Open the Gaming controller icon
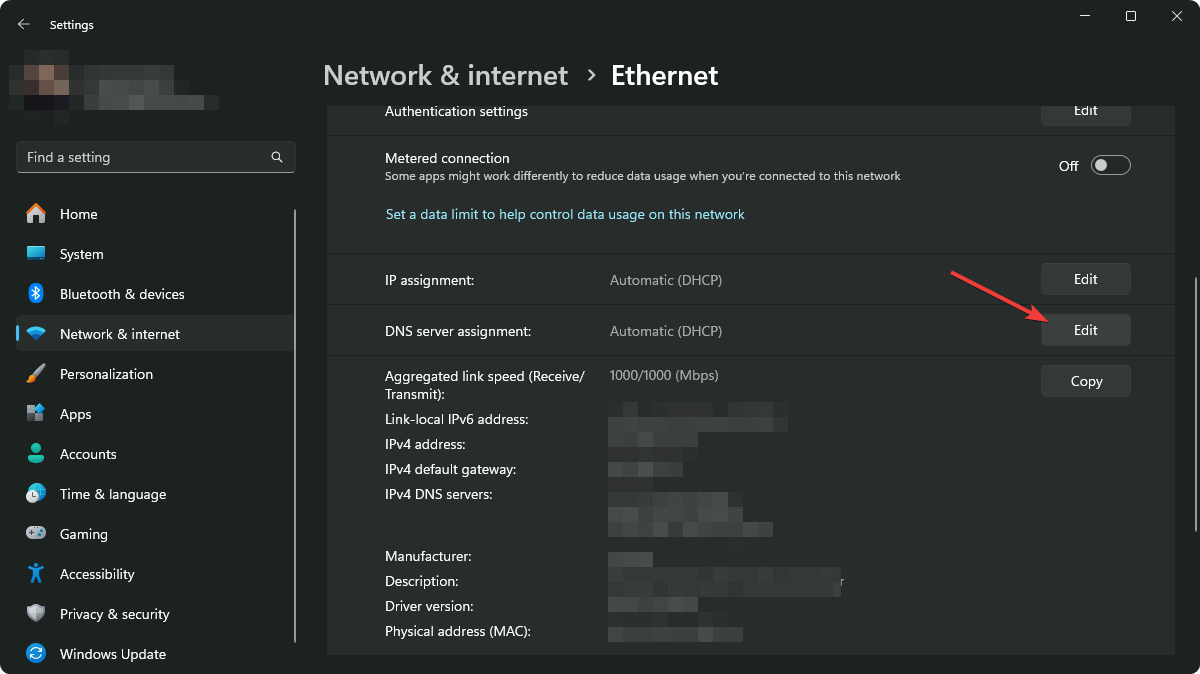Viewport: 1200px width, 674px height. pos(36,534)
